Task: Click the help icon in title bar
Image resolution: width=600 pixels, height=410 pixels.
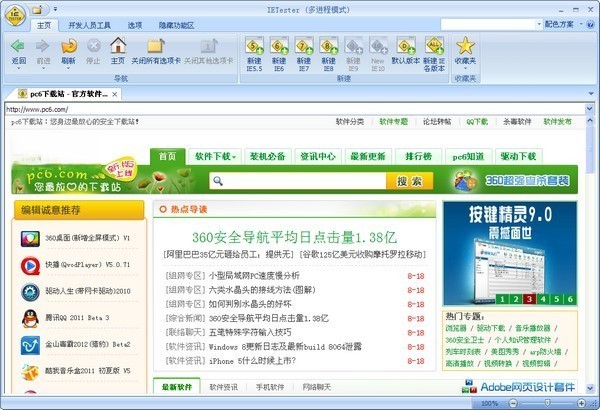Action: [x=591, y=25]
